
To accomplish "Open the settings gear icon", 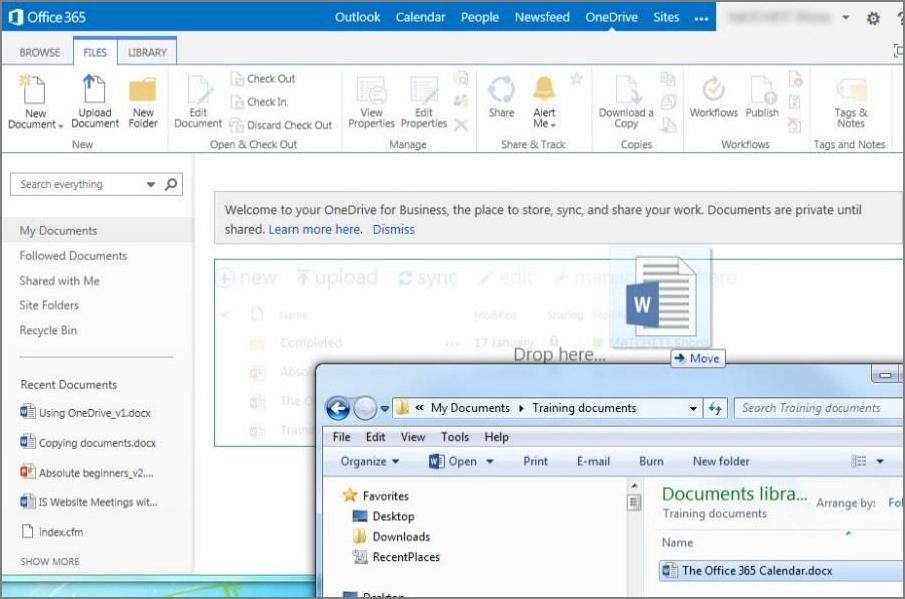I will (x=873, y=18).
